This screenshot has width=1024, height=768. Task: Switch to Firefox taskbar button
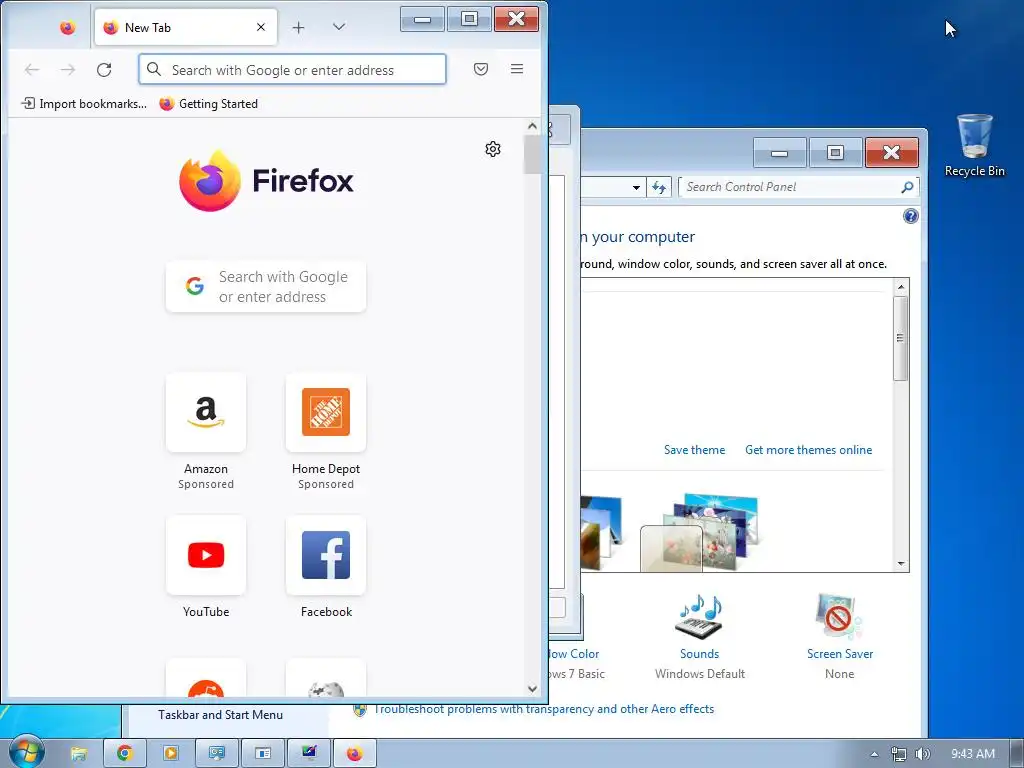click(x=355, y=754)
